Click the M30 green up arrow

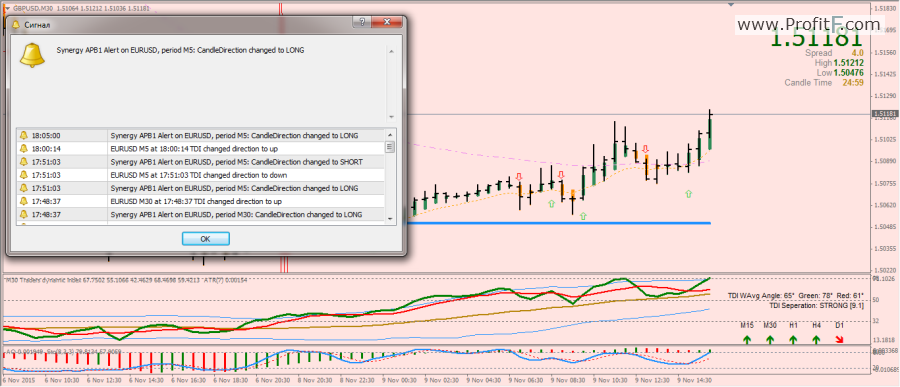click(770, 339)
